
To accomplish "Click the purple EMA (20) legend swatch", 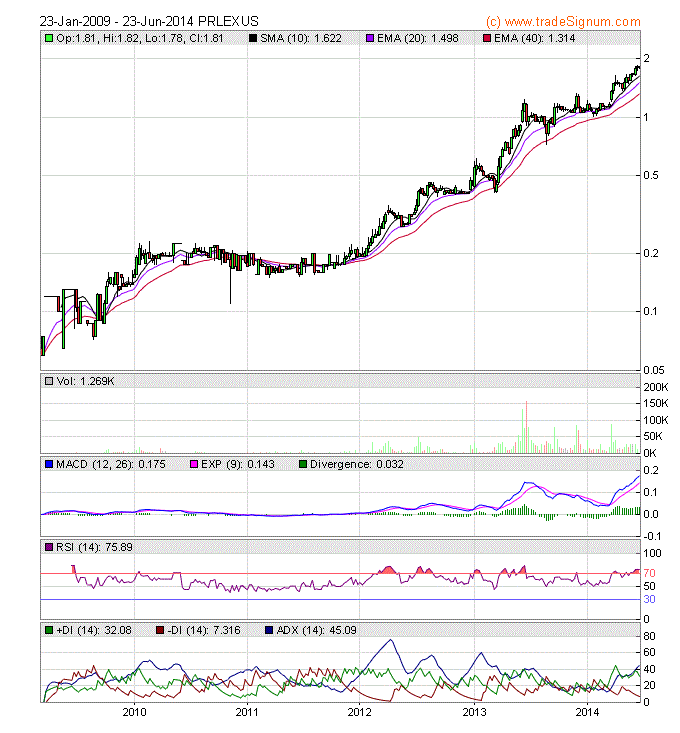I will click(370, 38).
